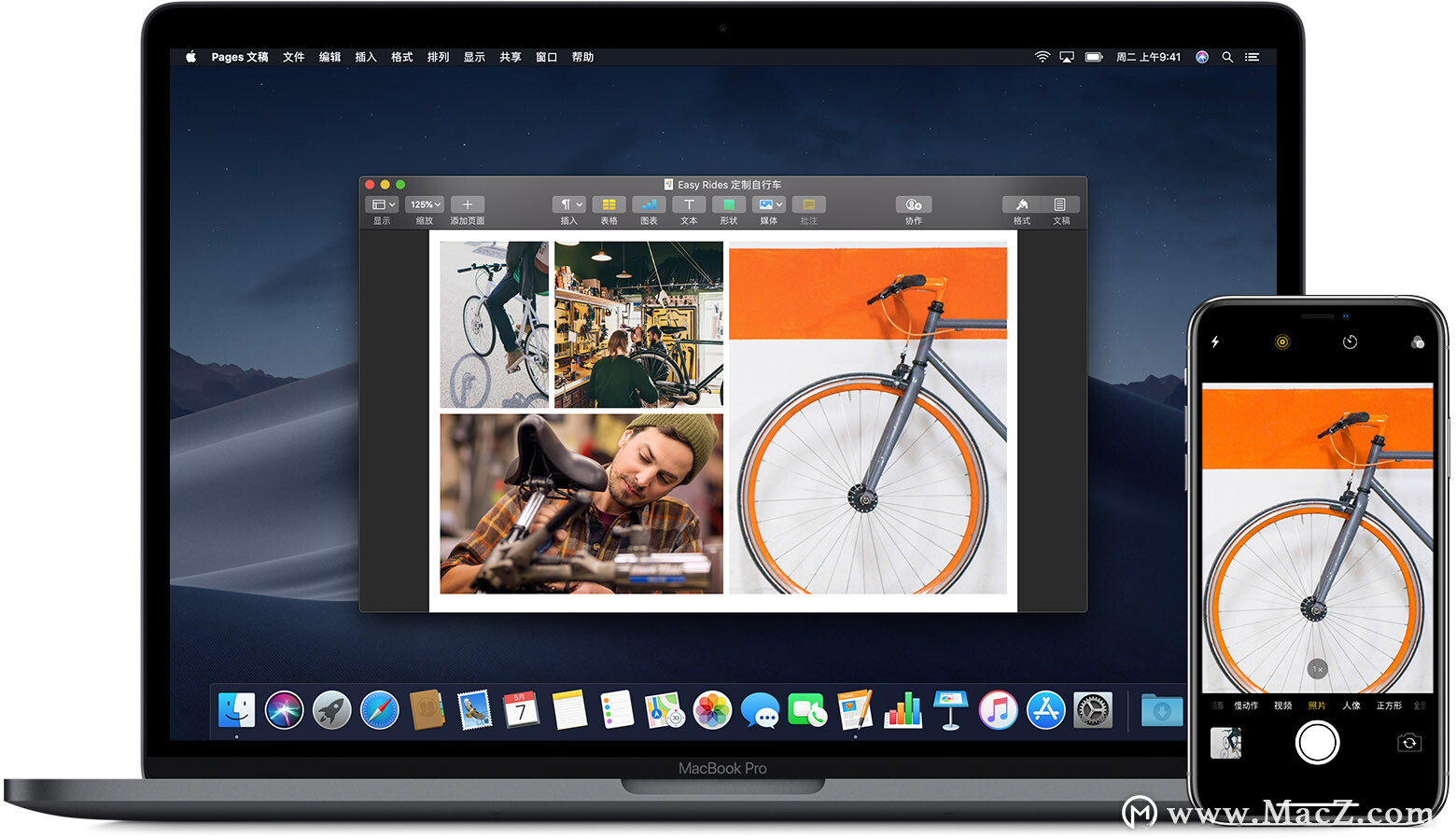Image resolution: width=1456 pixels, height=838 pixels.
Task: Open the 编辑 menu
Action: [330, 57]
